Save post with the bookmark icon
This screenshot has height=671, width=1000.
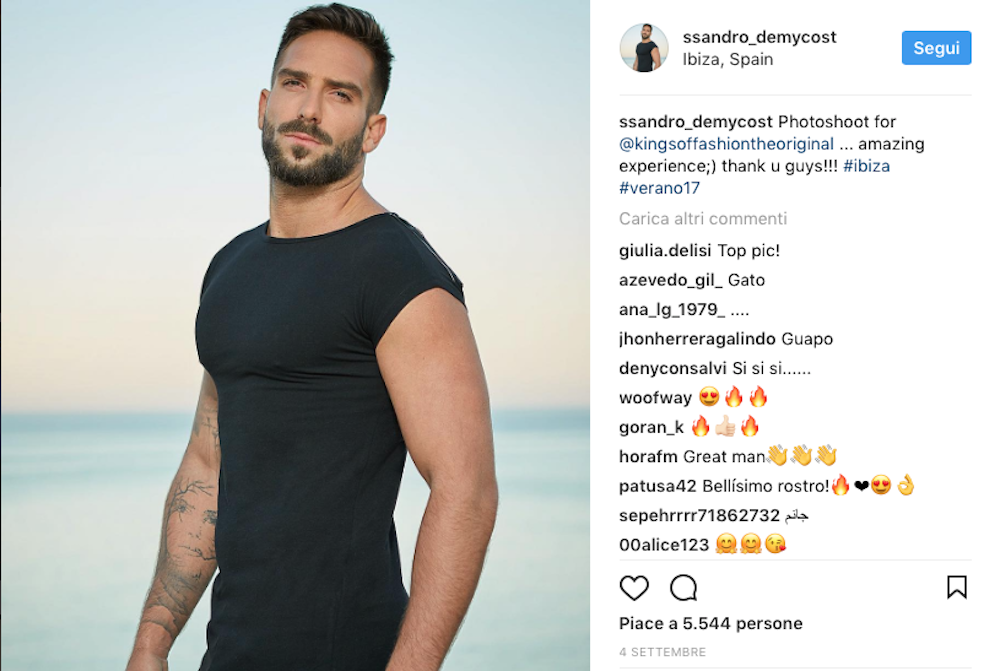tap(957, 587)
